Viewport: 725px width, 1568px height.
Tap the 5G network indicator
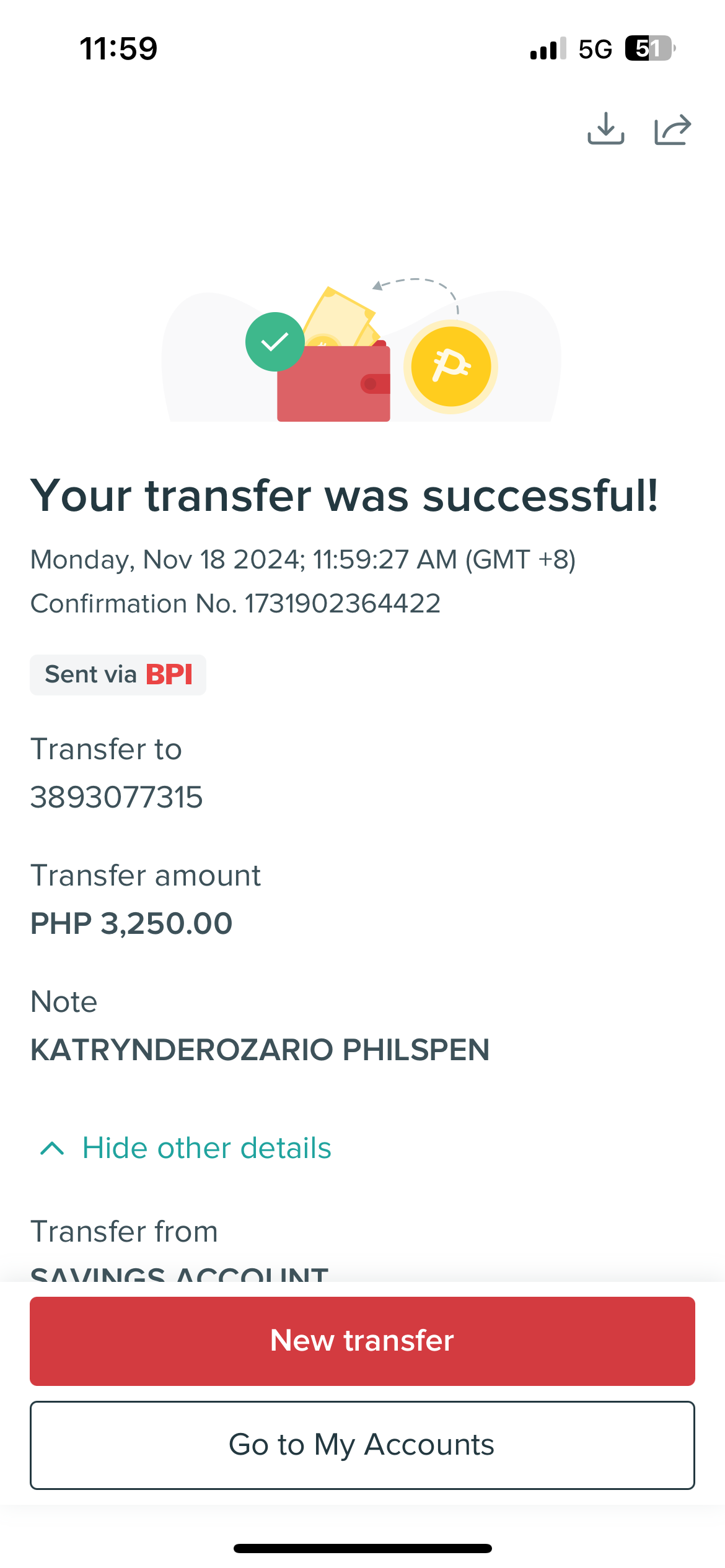point(595,49)
